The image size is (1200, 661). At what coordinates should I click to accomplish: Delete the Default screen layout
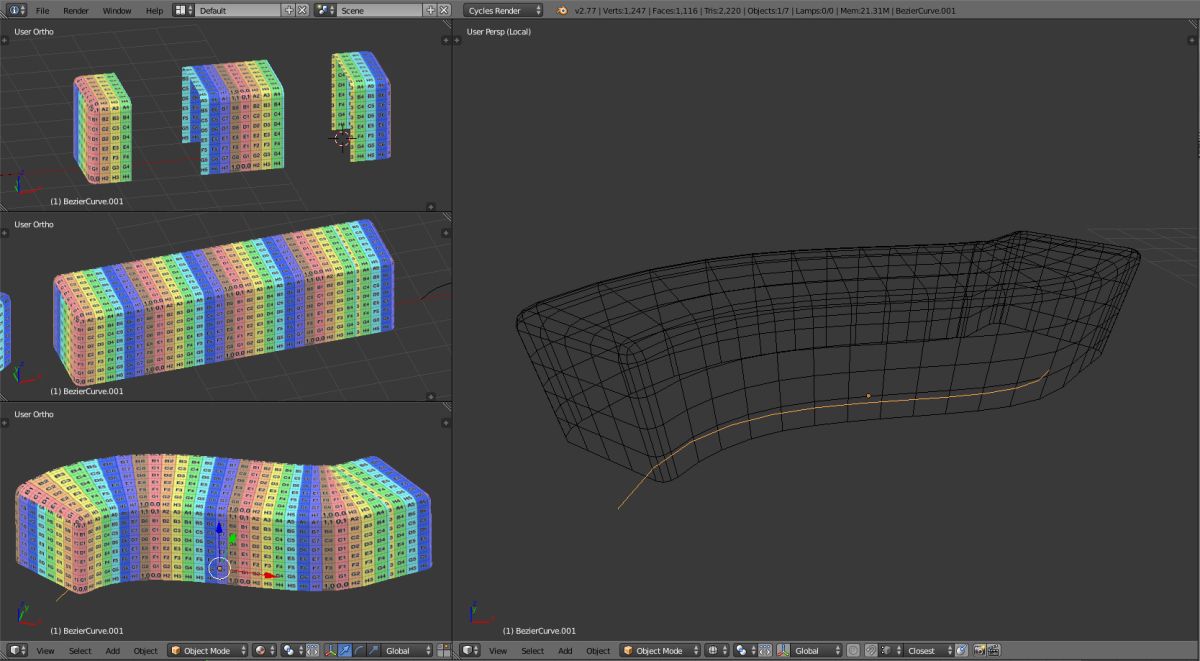pyautogui.click(x=302, y=10)
